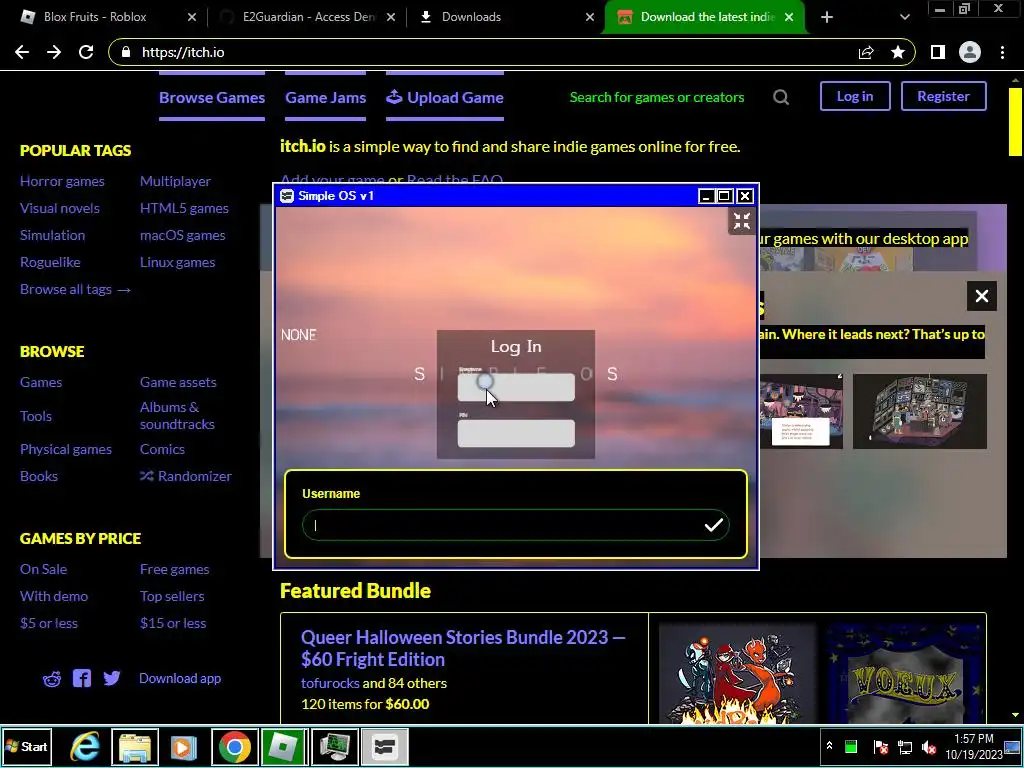This screenshot has height=768, width=1024.
Task: Open the browser side panel icon
Action: [938, 52]
